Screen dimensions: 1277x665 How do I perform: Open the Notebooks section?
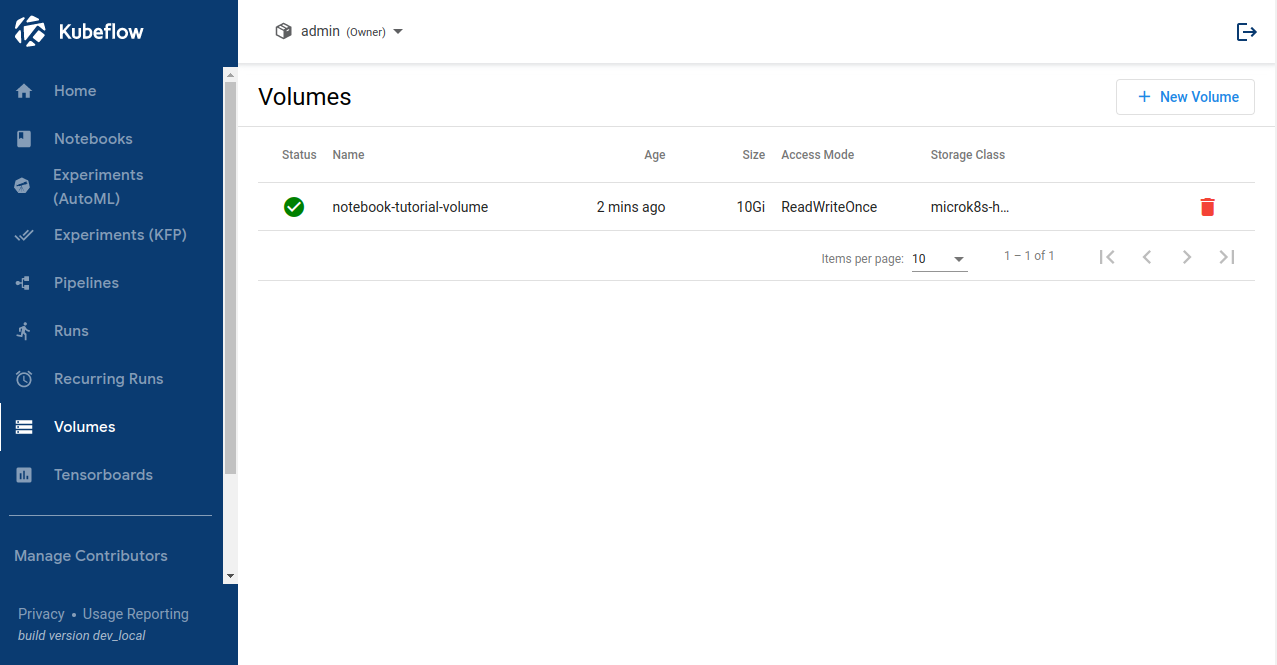(x=93, y=139)
